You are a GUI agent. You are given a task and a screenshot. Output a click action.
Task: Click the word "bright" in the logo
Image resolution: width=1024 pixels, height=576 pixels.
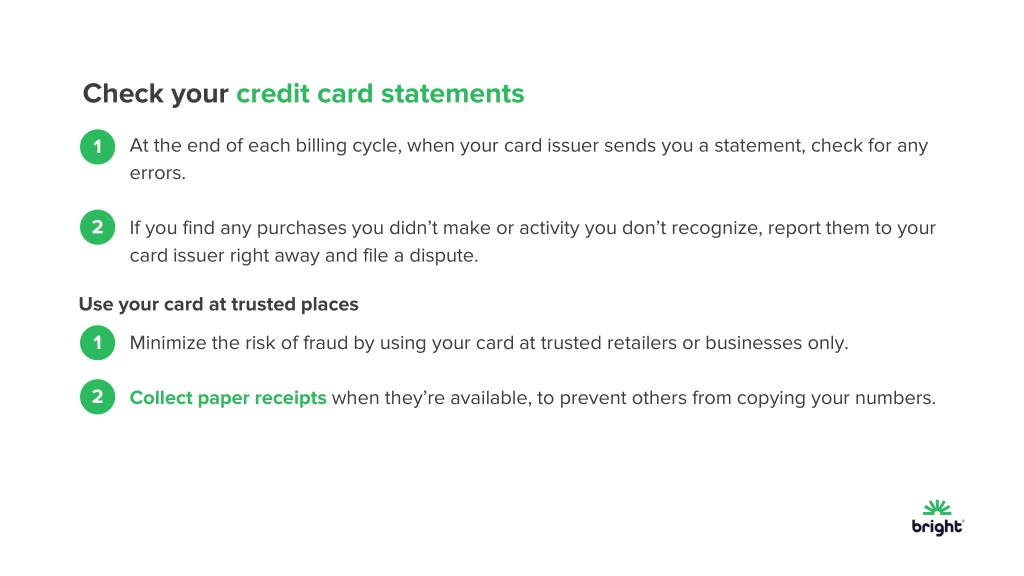pyautogui.click(x=937, y=526)
